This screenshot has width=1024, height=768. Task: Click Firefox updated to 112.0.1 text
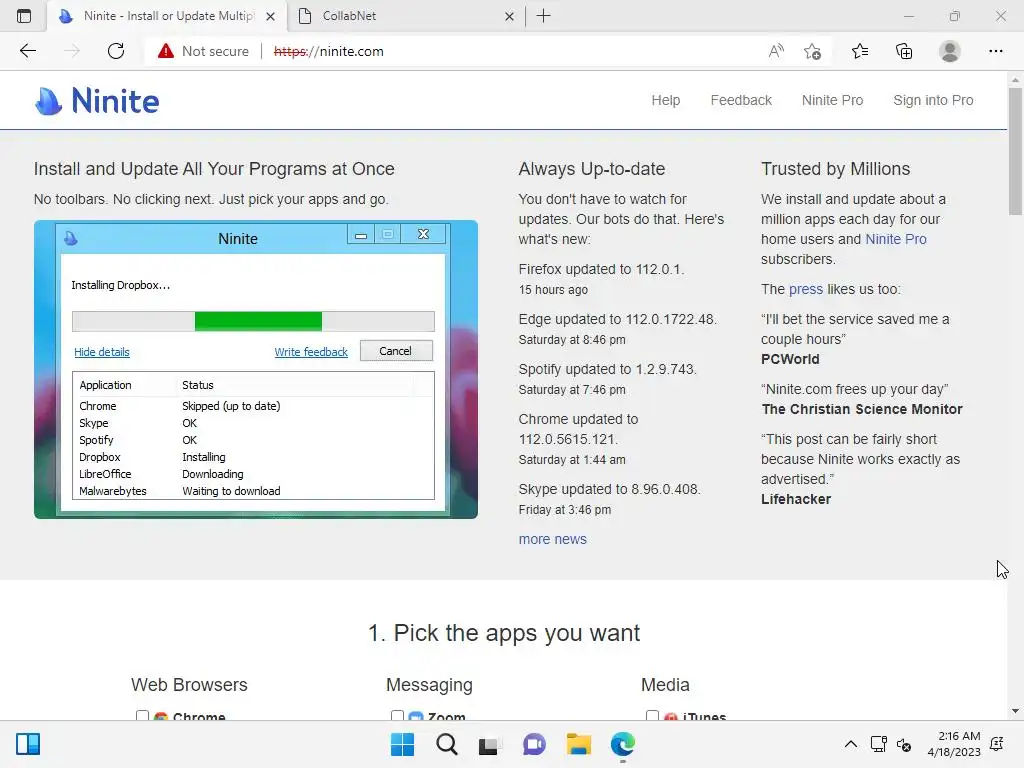pos(601,269)
